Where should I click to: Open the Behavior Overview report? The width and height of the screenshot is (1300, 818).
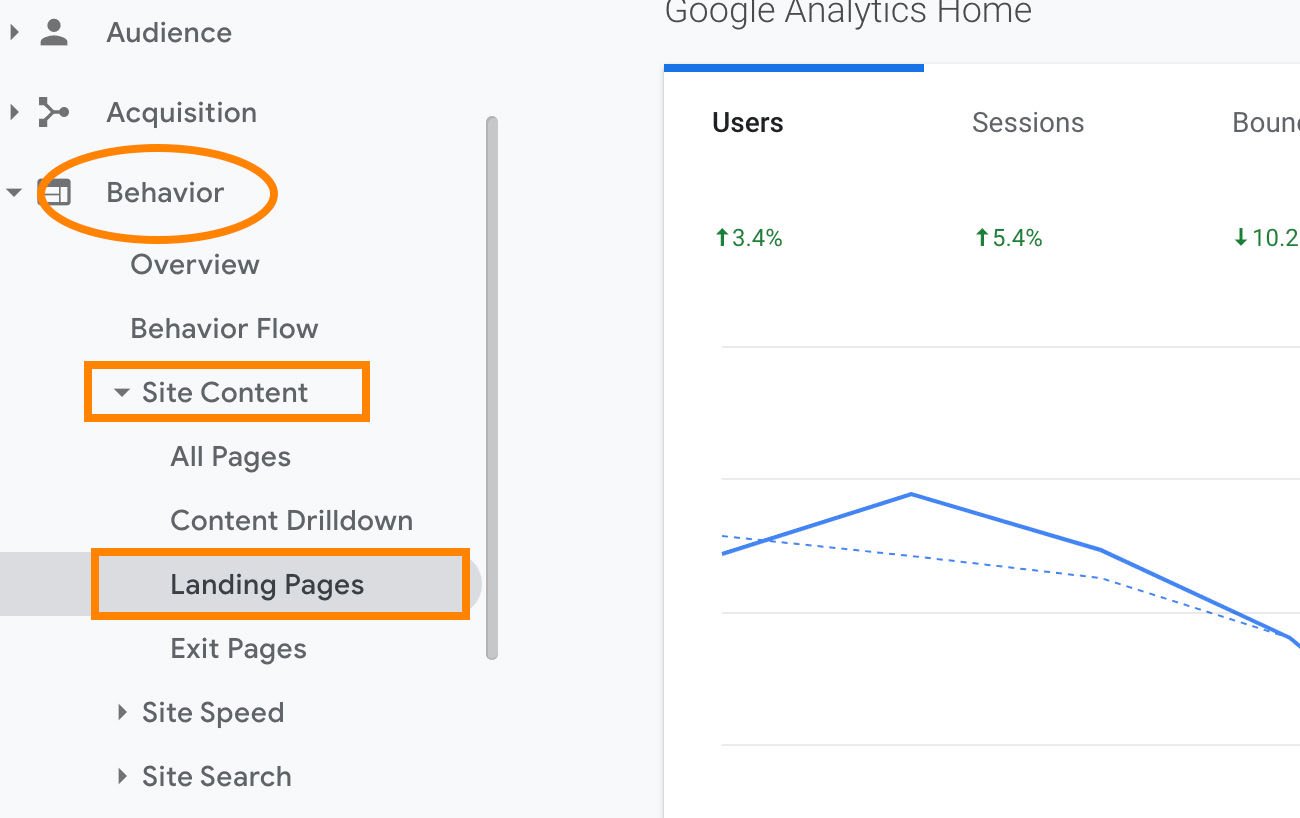(x=195, y=265)
